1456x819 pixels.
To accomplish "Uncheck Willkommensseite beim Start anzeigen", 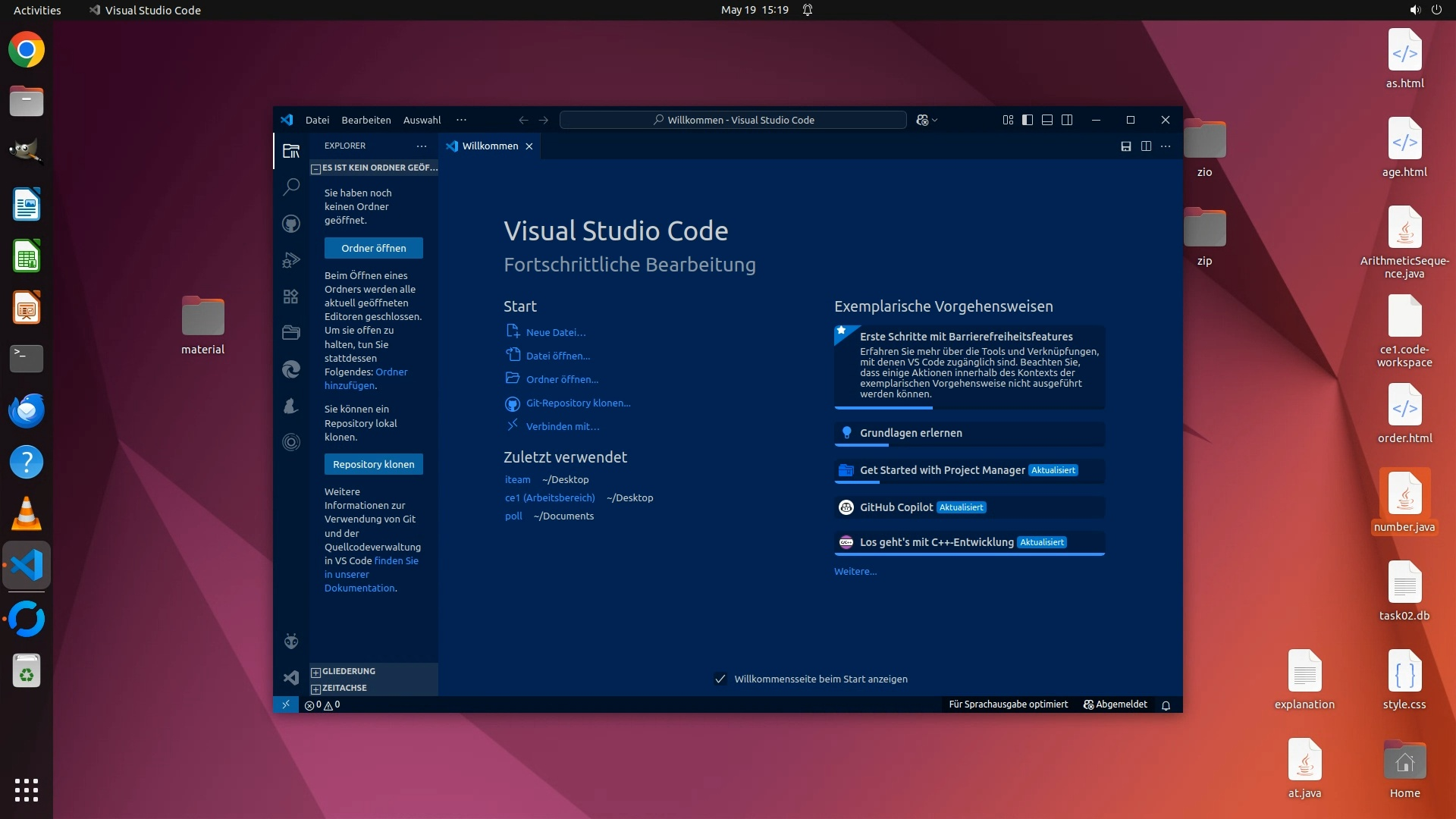I will [720, 679].
